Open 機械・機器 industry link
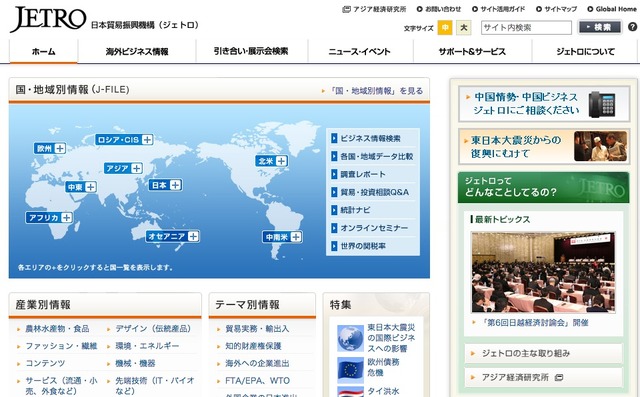 point(135,363)
